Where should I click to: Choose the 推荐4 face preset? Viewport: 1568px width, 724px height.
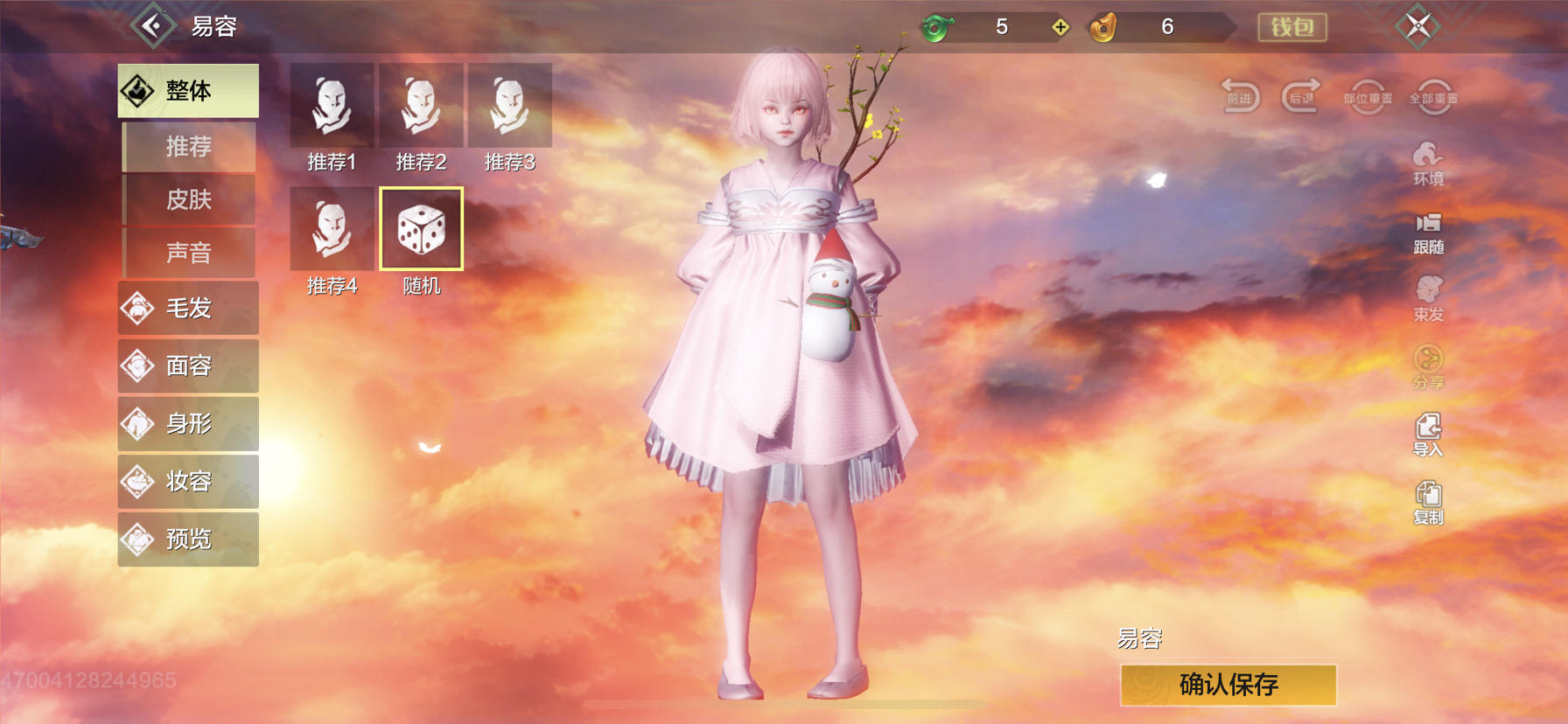point(332,229)
